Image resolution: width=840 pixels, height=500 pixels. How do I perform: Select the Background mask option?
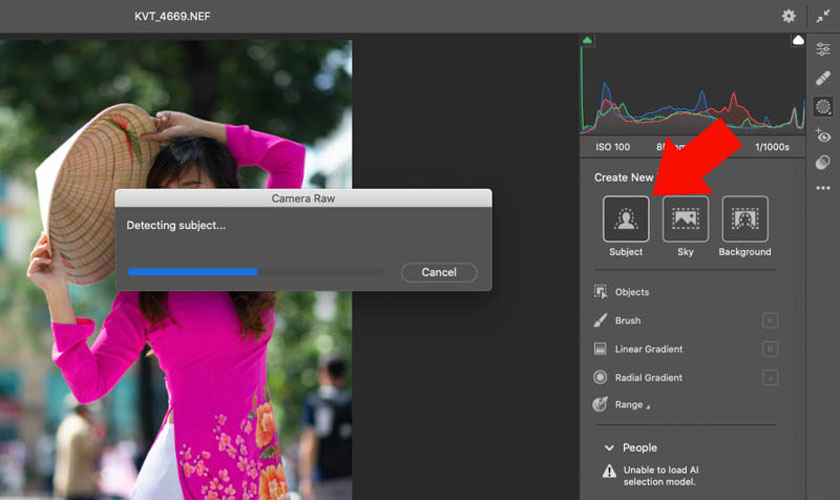pos(744,218)
